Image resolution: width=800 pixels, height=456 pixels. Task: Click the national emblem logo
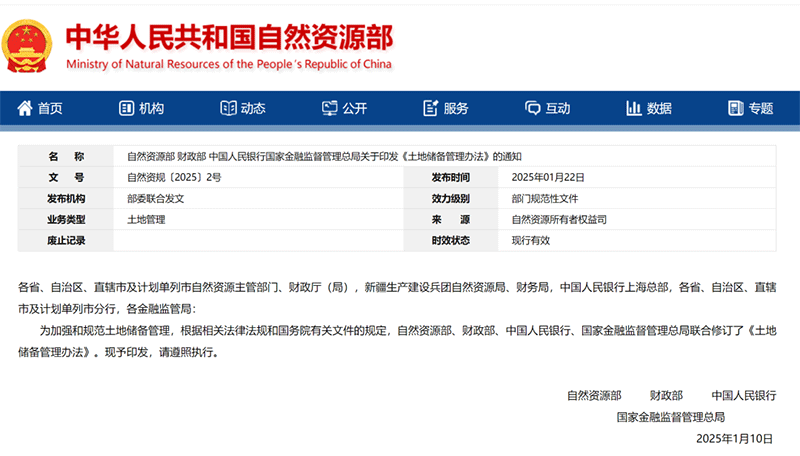click(29, 45)
